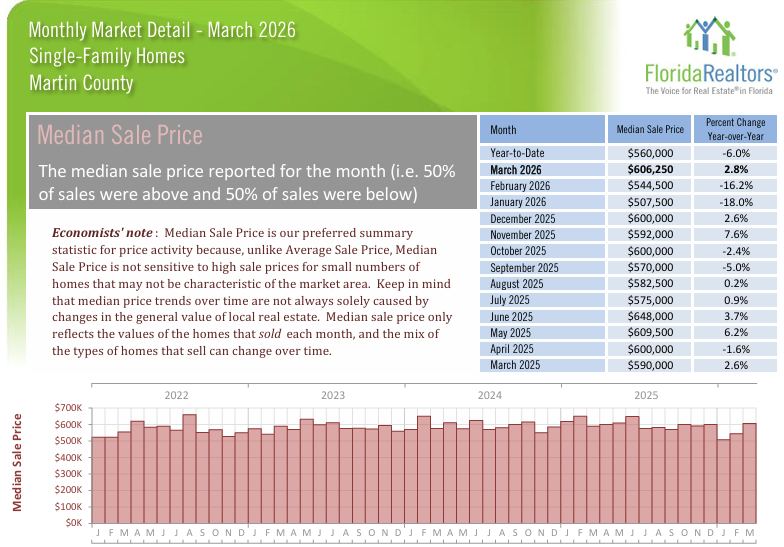Click the FloridaRealtors brand name text
This screenshot has height=547, width=784.
[710, 73]
